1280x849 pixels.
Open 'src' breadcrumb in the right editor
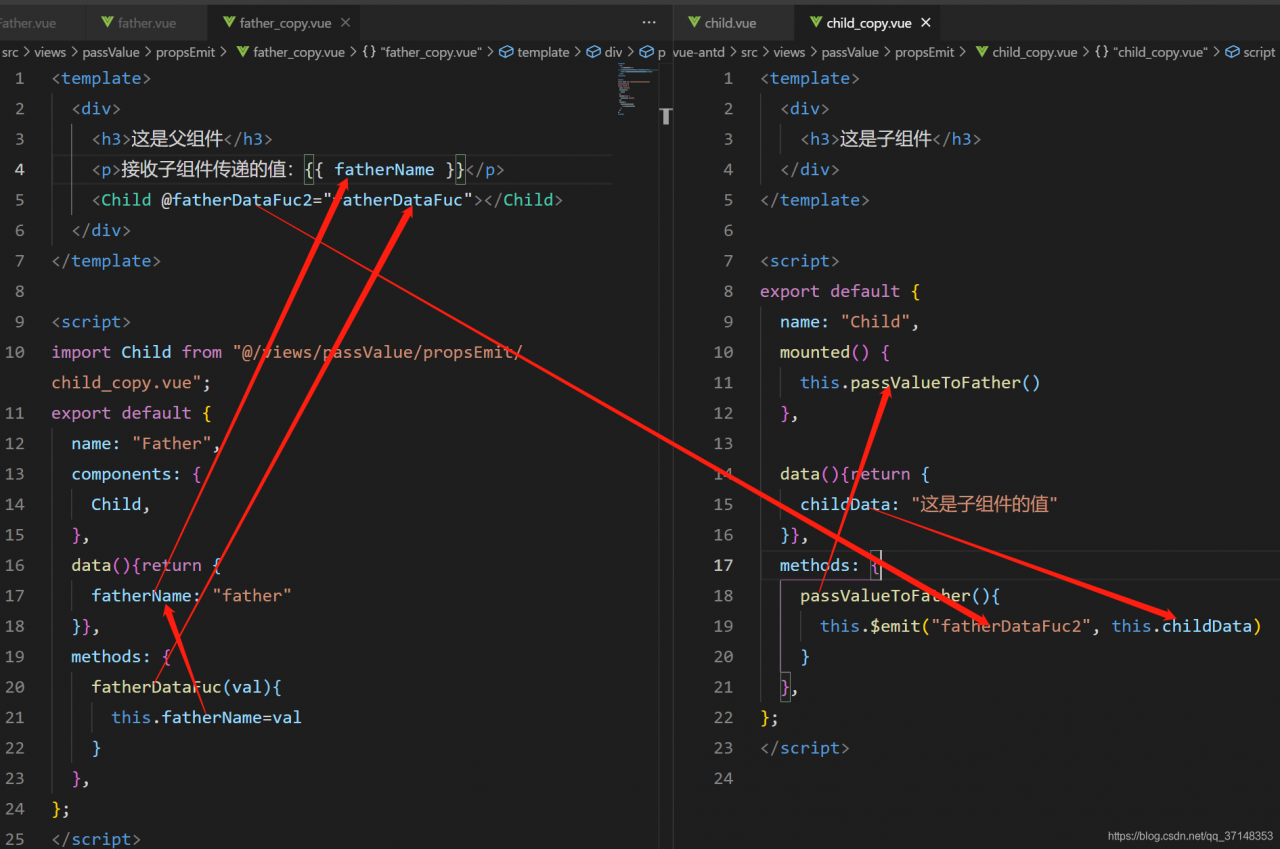pos(749,52)
